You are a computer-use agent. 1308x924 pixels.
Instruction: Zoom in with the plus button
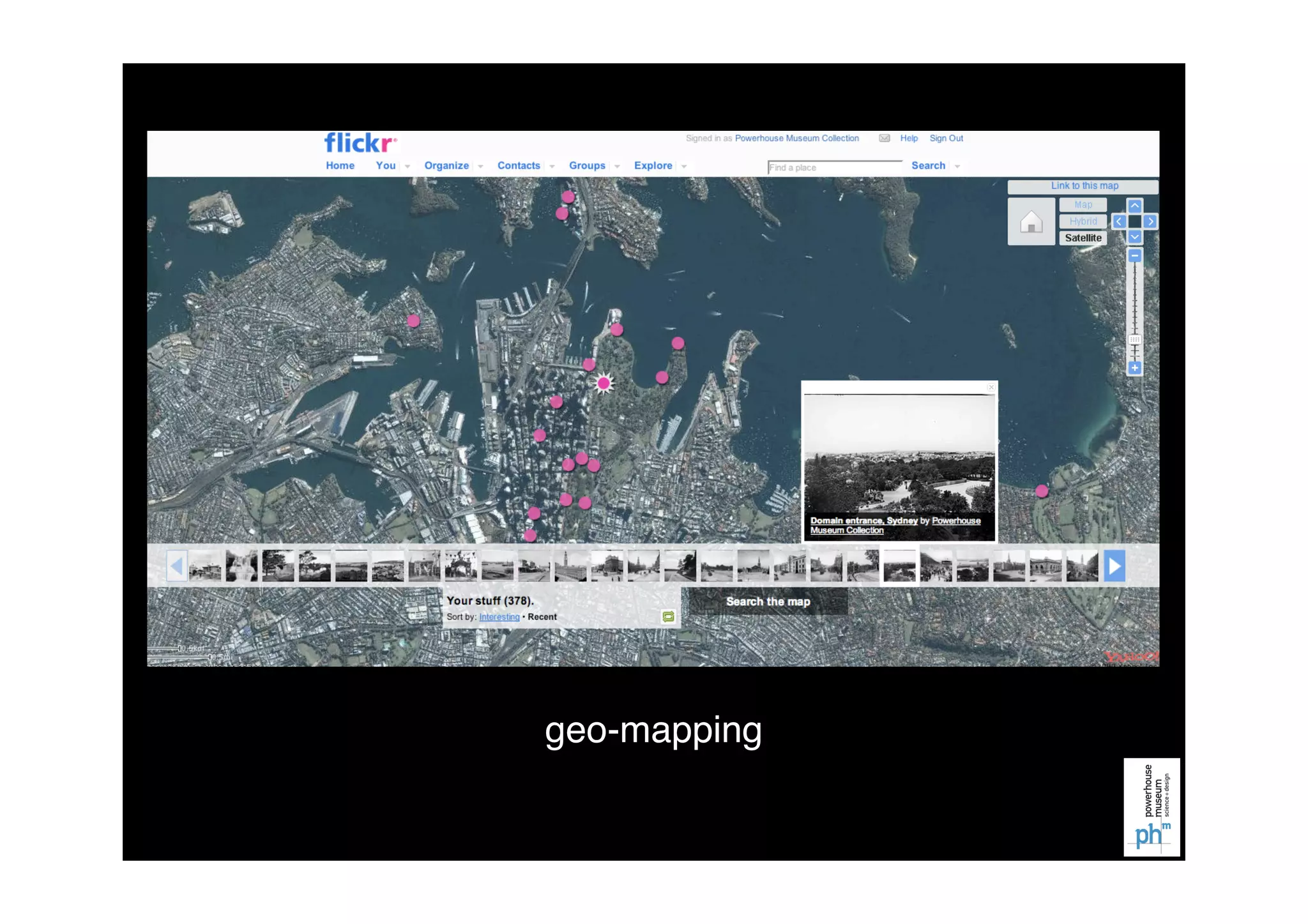click(x=1135, y=368)
